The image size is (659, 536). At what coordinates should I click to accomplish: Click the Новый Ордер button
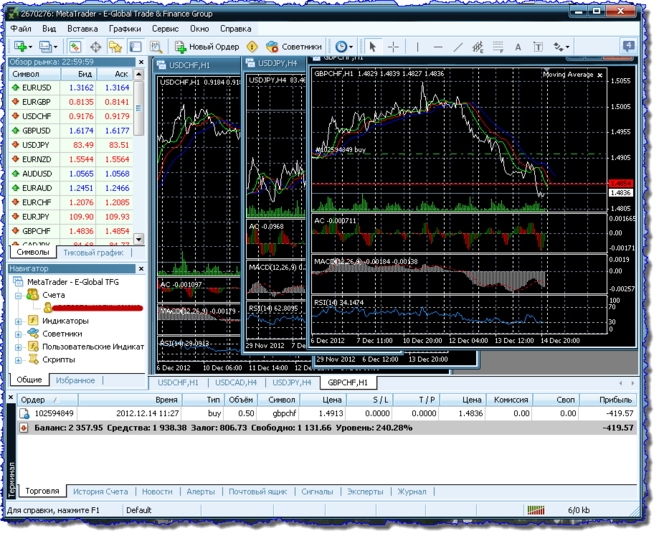207,47
